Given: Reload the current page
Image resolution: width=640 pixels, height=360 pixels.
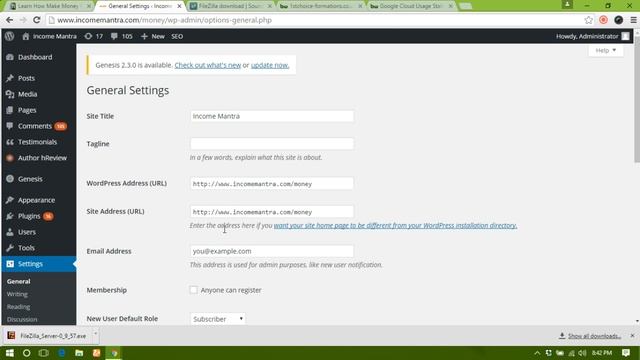Looking at the screenshot, I should [37, 20].
